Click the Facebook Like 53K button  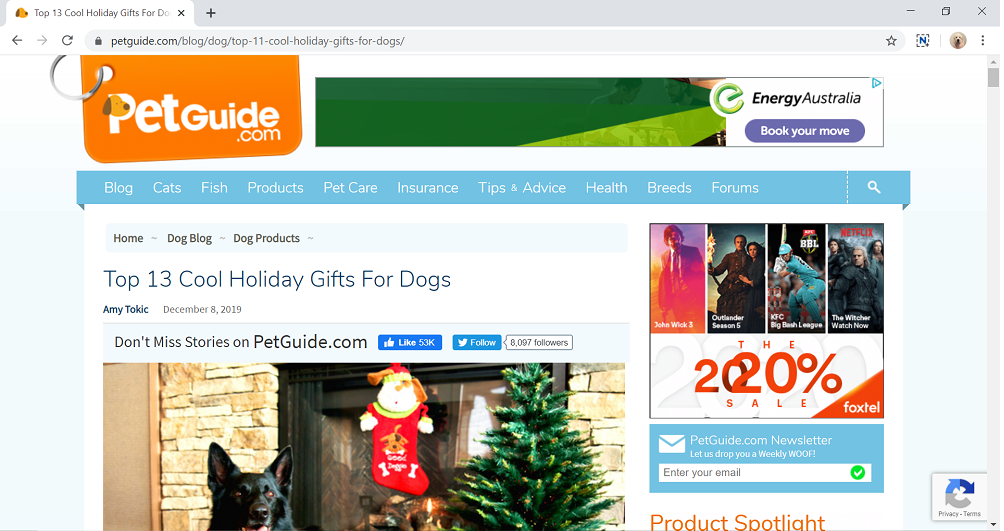(x=410, y=343)
